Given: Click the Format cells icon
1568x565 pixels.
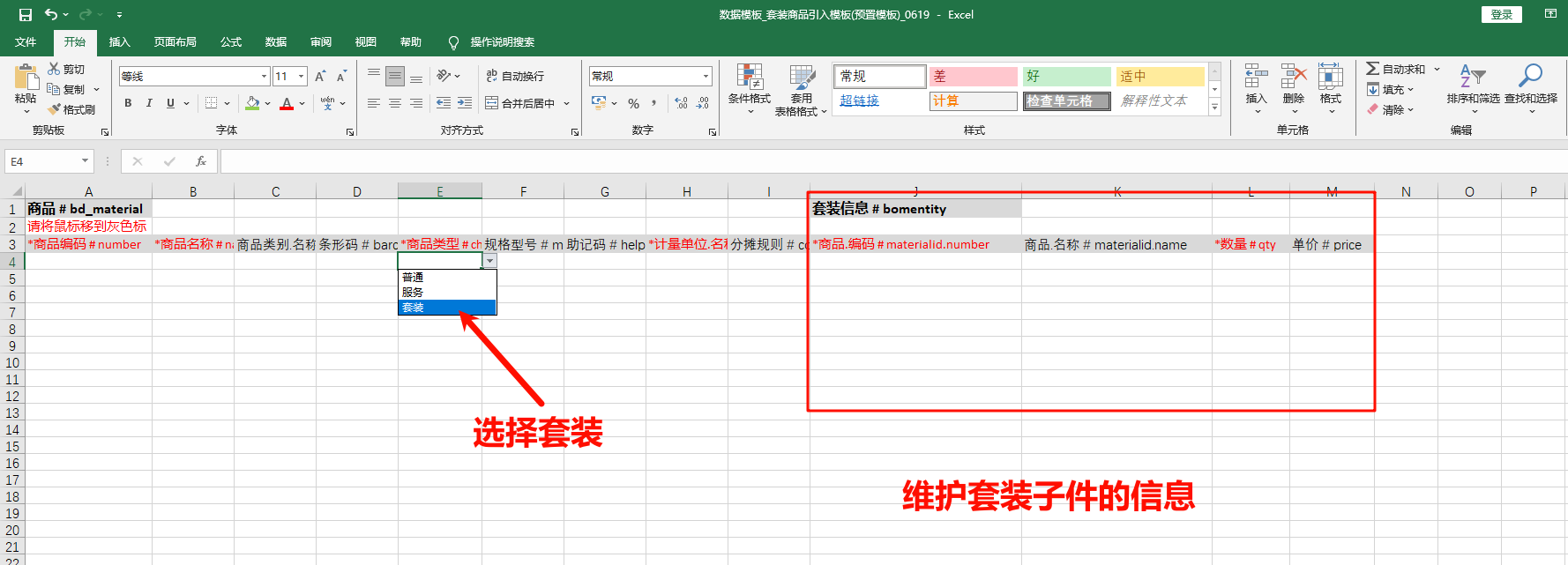Looking at the screenshot, I should click(1331, 76).
